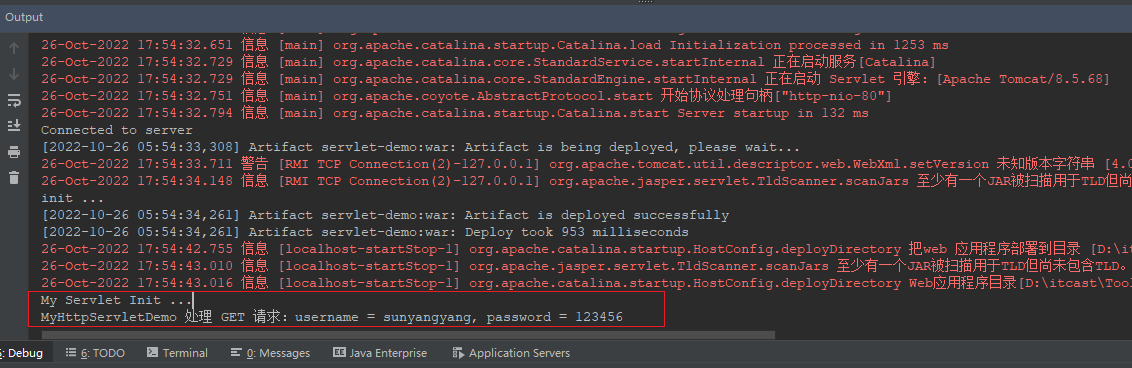Click the horizontal scrollbar under the console

point(401,335)
